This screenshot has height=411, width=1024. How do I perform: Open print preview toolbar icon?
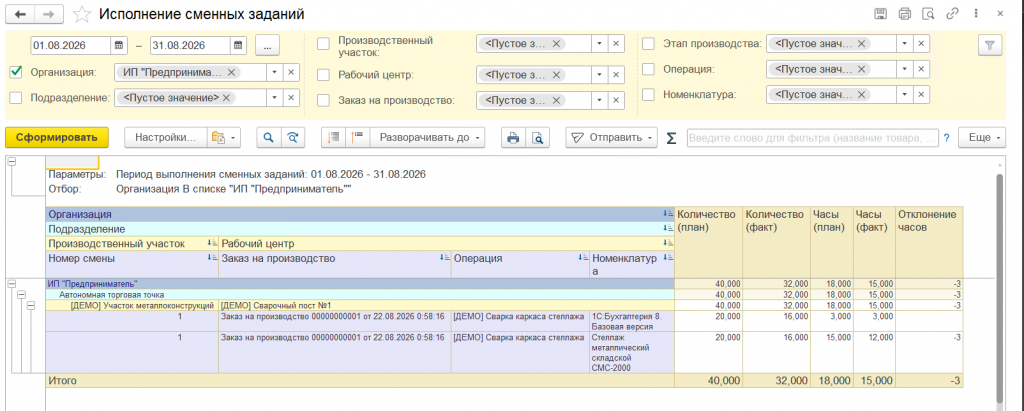[537, 138]
